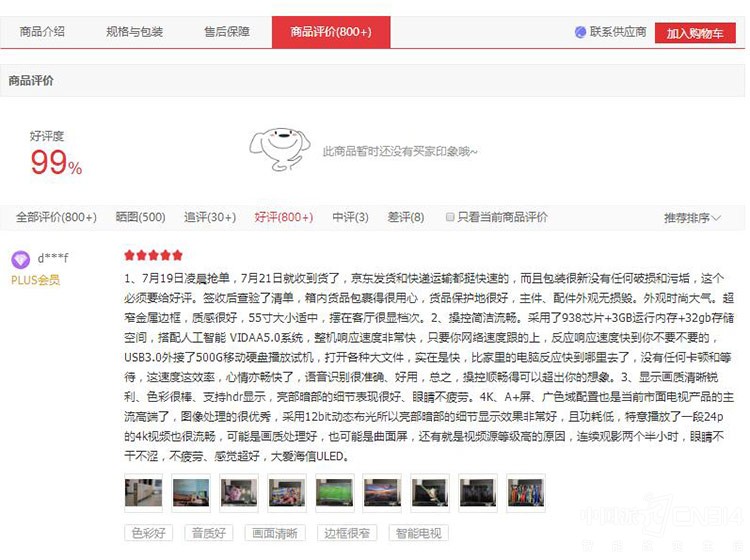750x560 pixels.
Task: Open the 推荐排序 sort dropdown
Action: (x=692, y=218)
